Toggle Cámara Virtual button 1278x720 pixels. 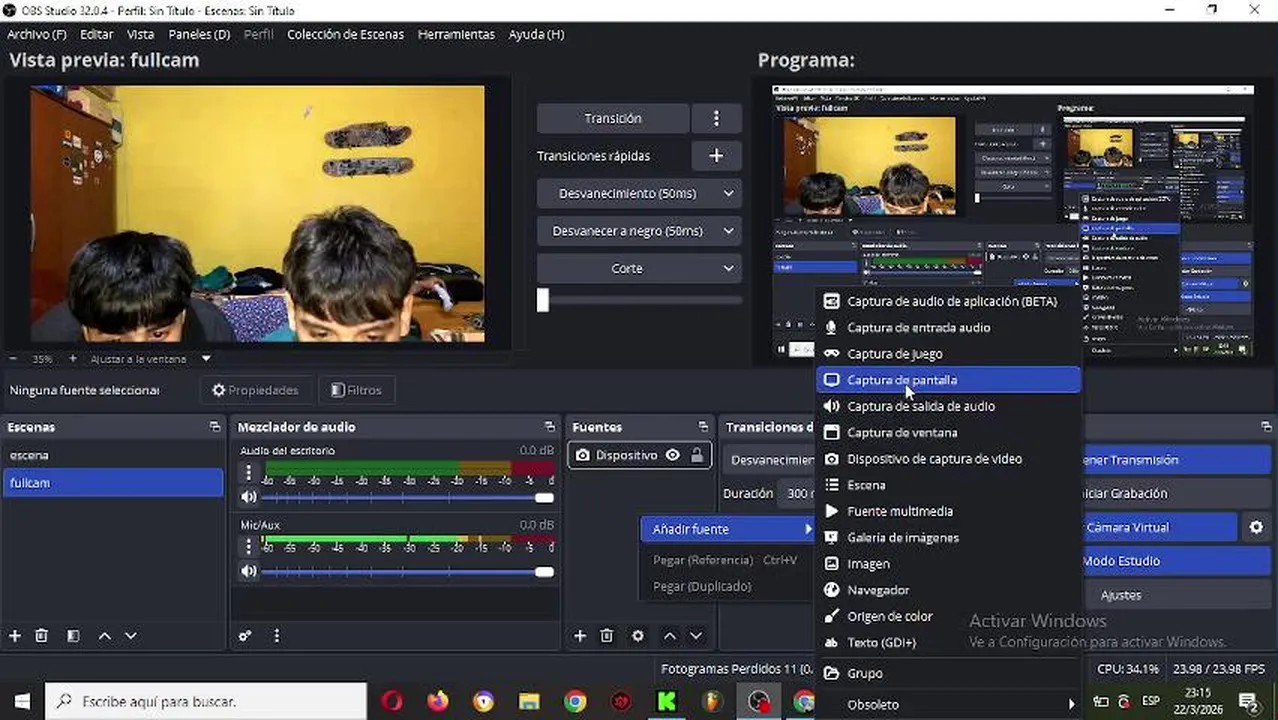pyautogui.click(x=1160, y=527)
